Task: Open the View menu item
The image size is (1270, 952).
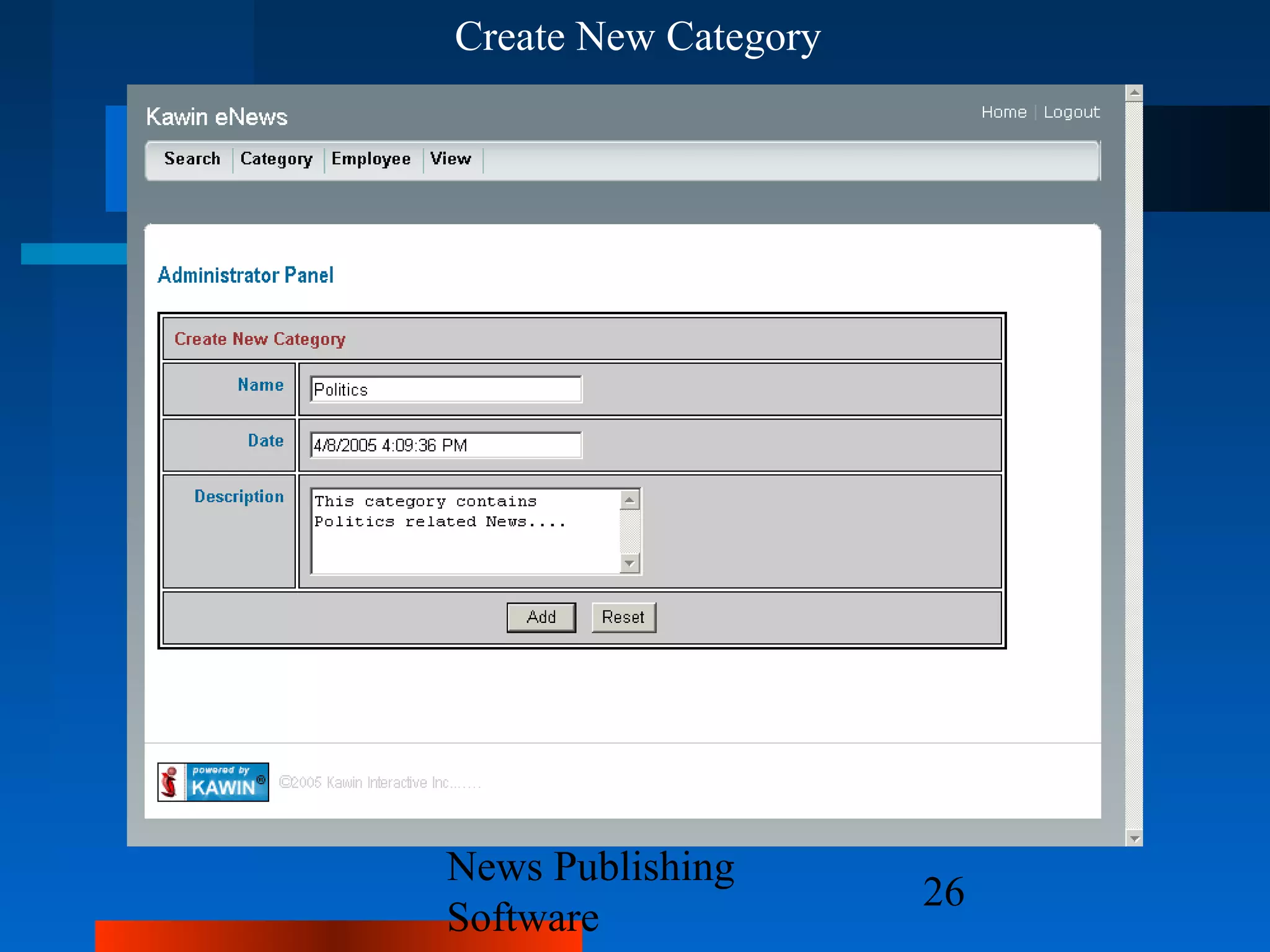Action: pos(451,159)
